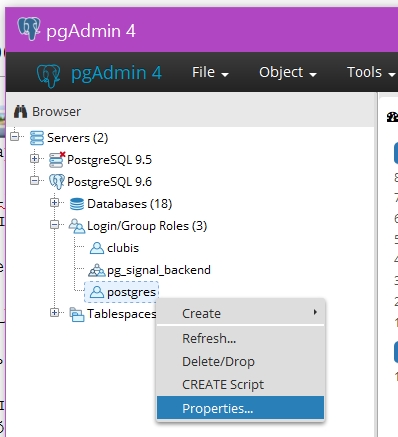Open the Tools menu dropdown

pos(371,72)
